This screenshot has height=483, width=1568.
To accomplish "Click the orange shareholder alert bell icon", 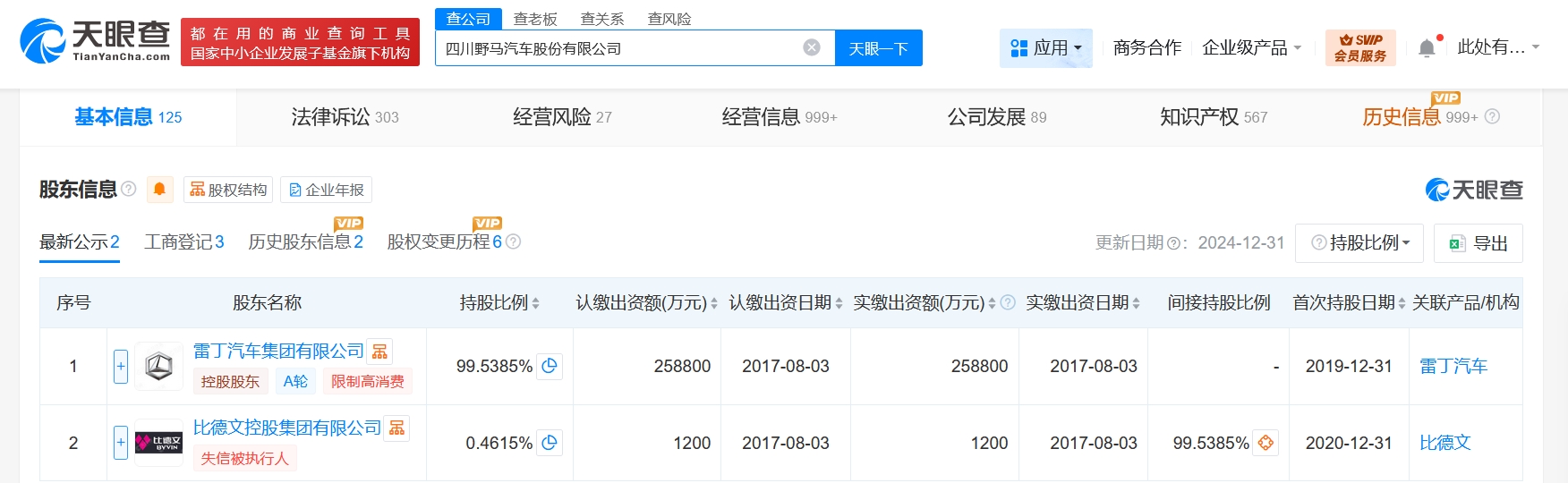I will (x=159, y=190).
